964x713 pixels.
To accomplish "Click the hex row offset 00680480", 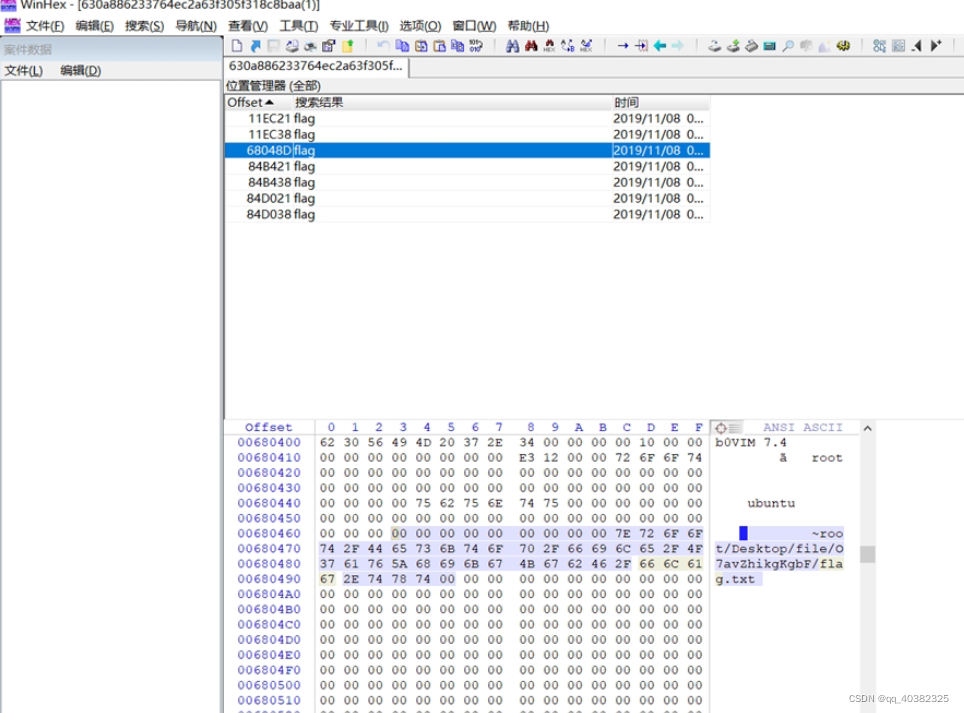I will click(269, 564).
